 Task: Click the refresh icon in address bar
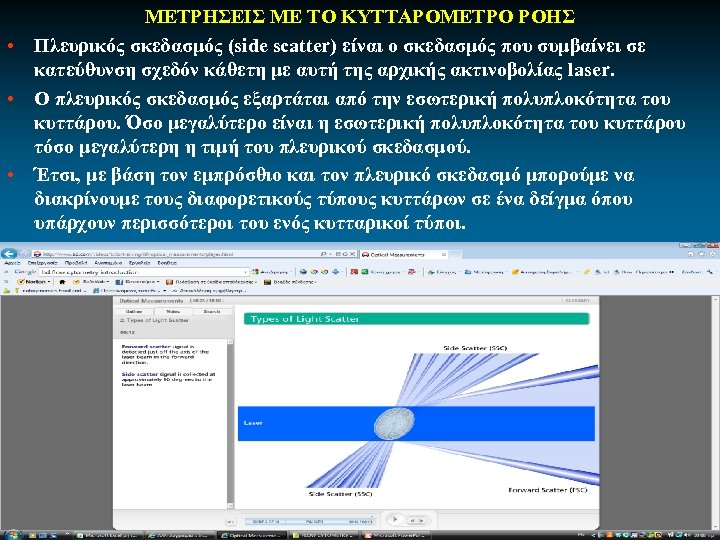tap(344, 254)
